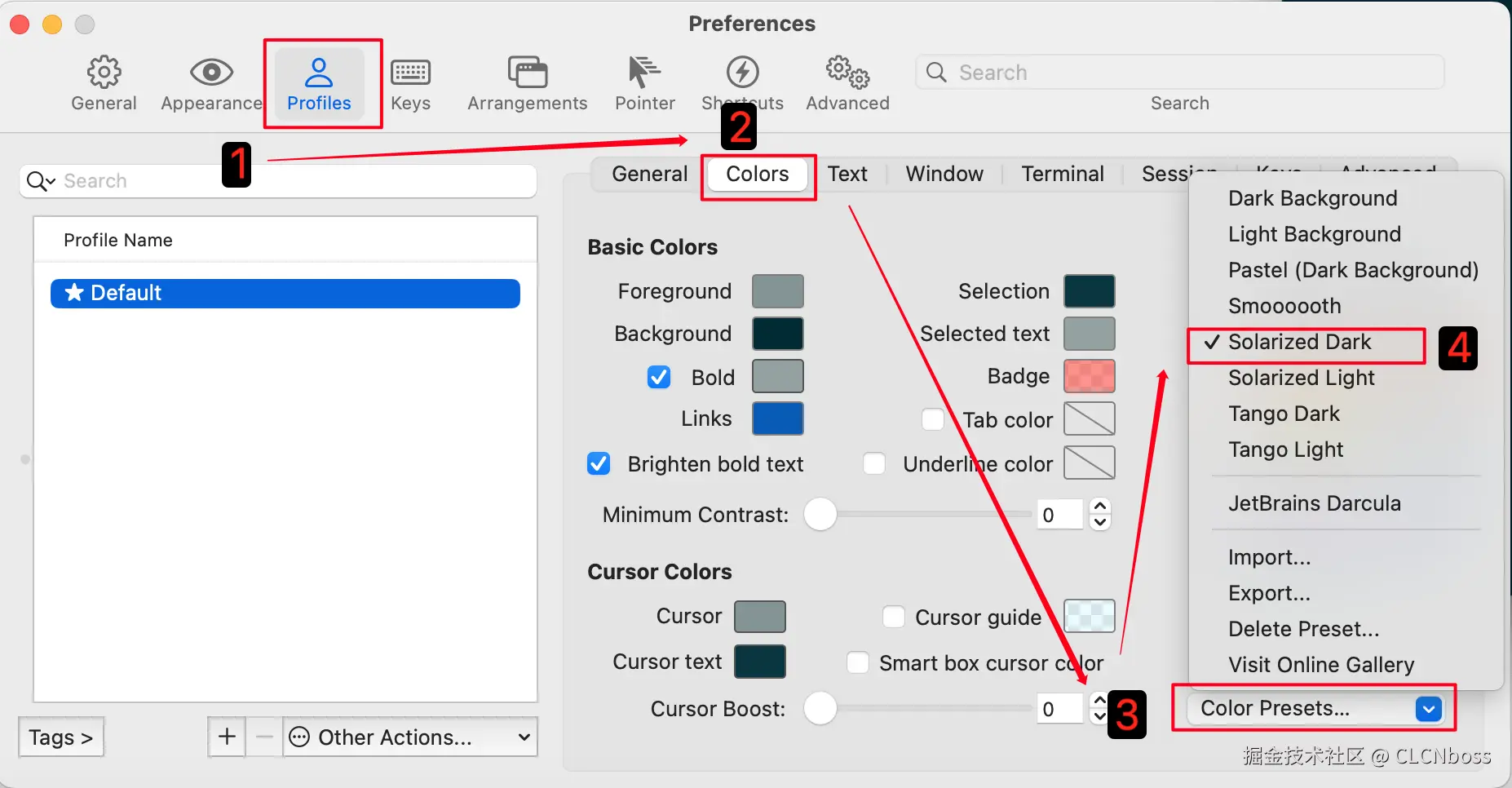Switch to the Window tab

tap(944, 174)
